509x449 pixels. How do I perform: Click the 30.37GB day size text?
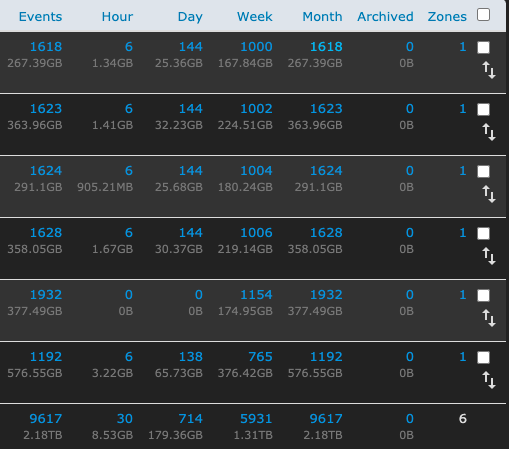click(179, 249)
